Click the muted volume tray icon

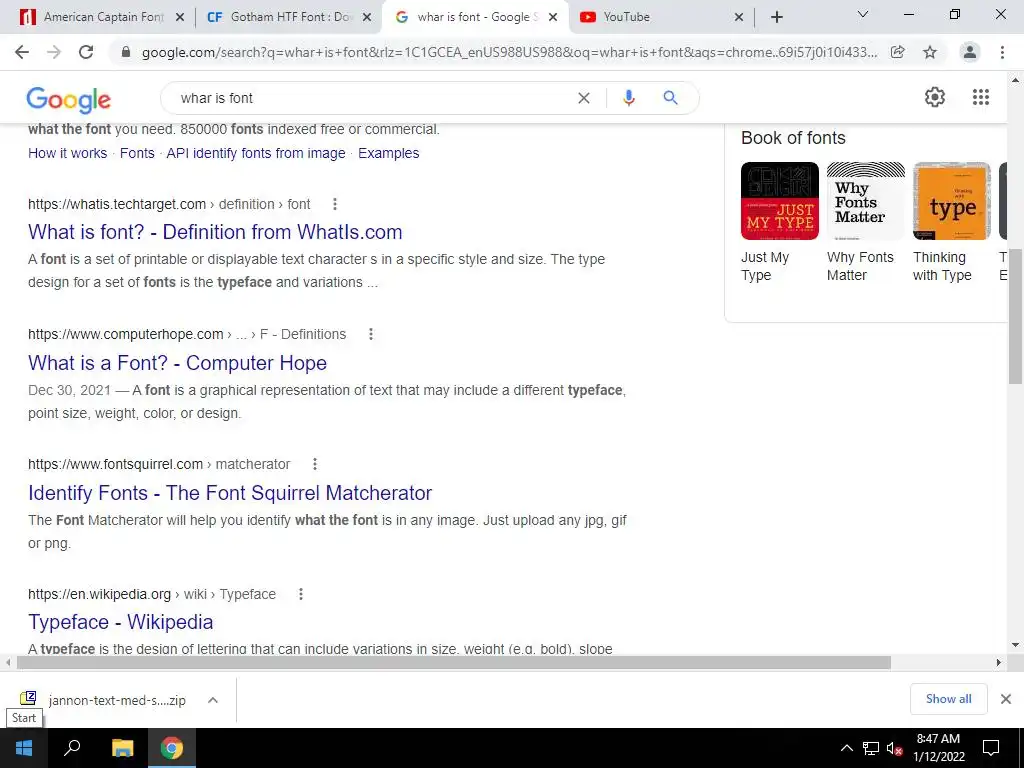coord(895,748)
